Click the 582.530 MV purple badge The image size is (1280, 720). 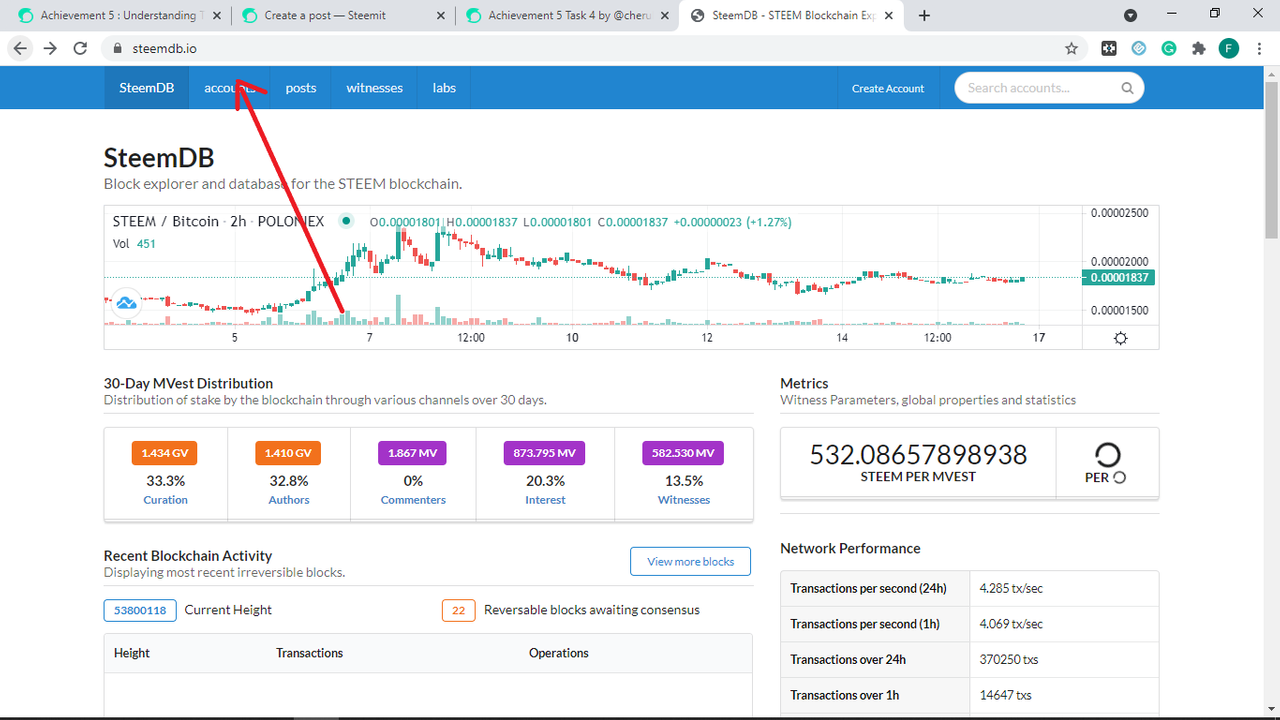(x=683, y=453)
